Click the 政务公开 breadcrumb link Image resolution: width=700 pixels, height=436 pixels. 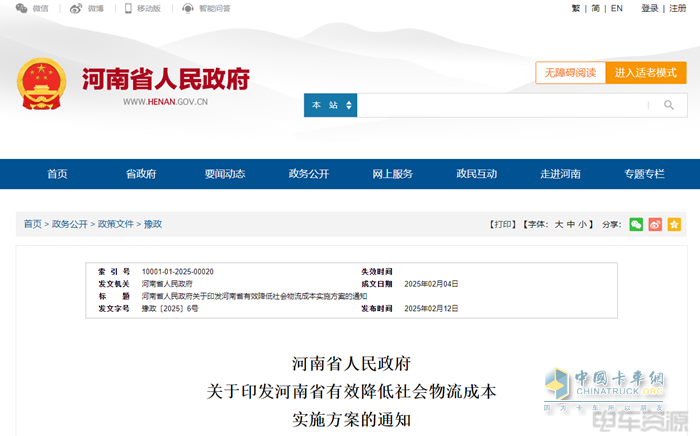70,224
